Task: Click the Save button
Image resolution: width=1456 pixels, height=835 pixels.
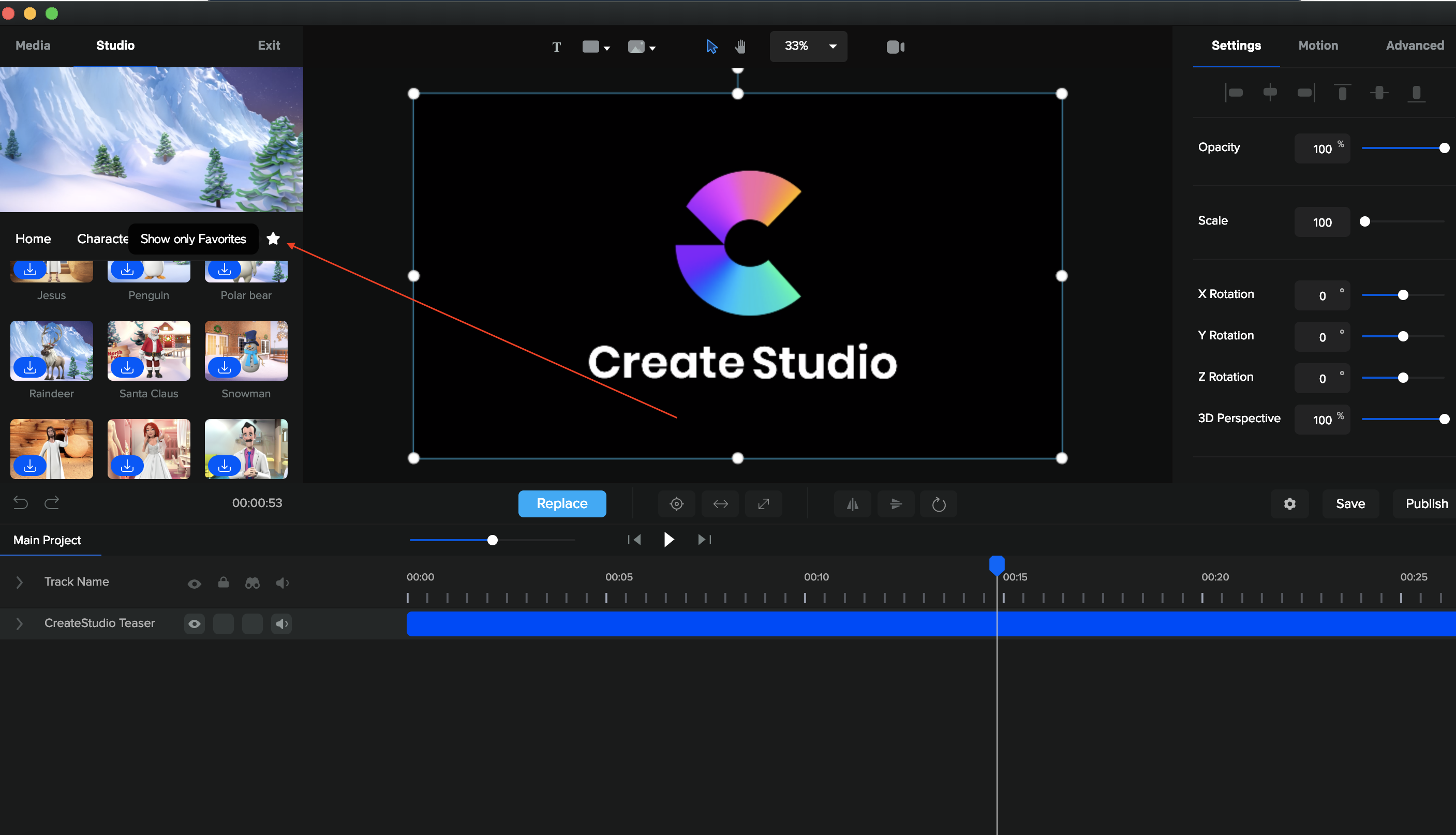Action: (1350, 503)
